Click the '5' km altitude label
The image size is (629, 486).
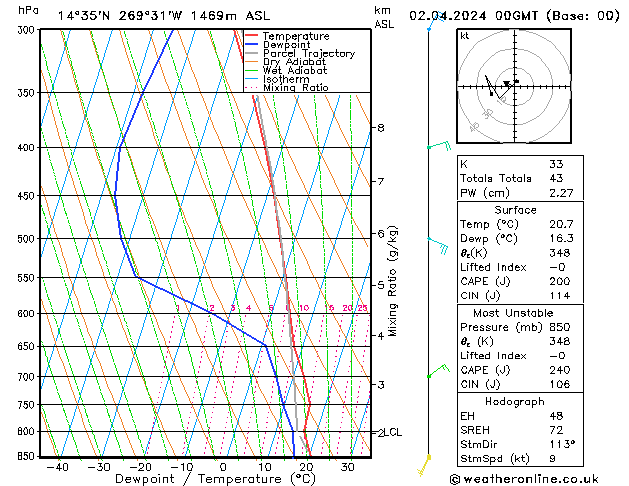click(x=381, y=285)
